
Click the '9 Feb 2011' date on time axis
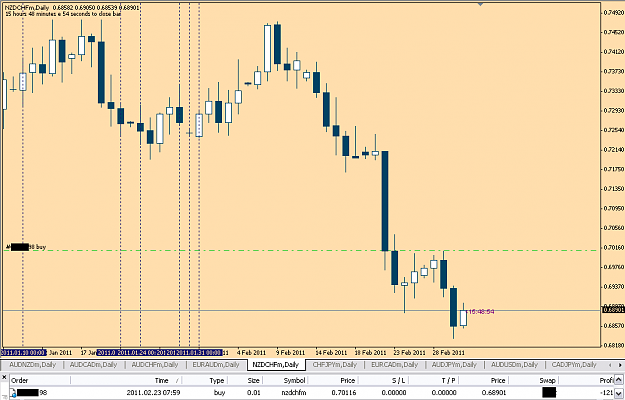click(x=291, y=353)
